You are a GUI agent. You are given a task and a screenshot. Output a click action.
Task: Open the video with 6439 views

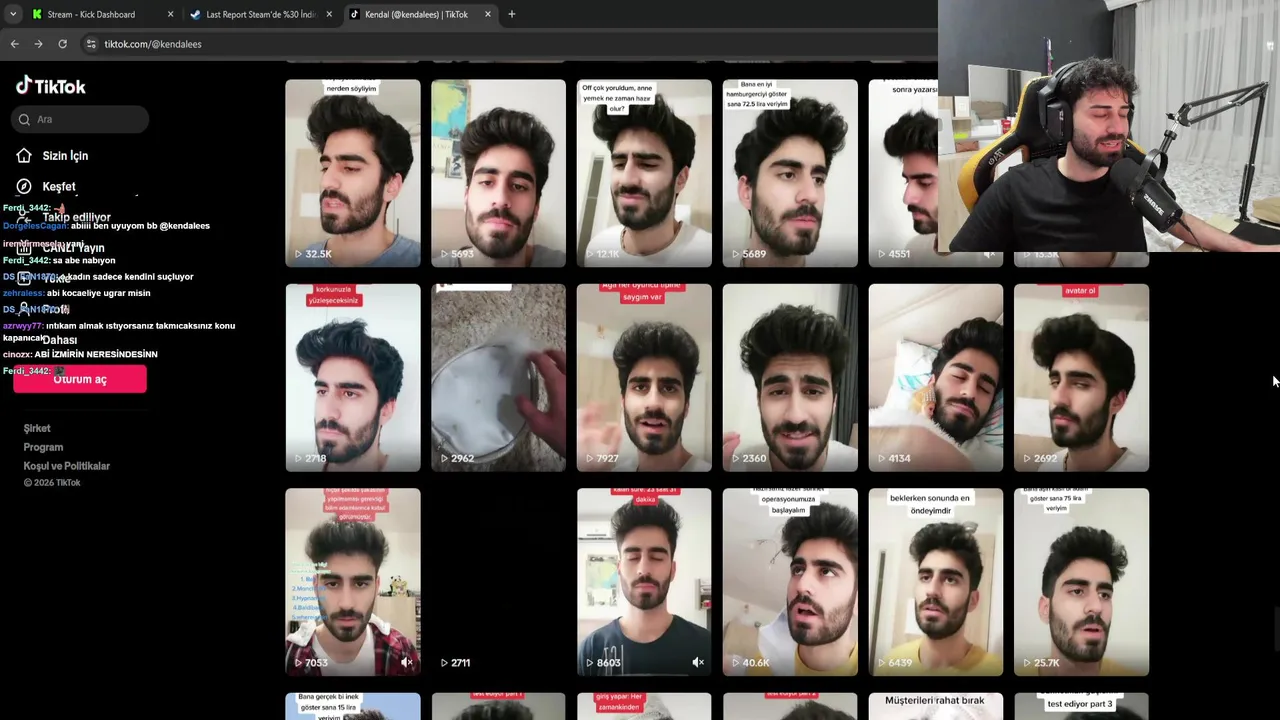(936, 582)
